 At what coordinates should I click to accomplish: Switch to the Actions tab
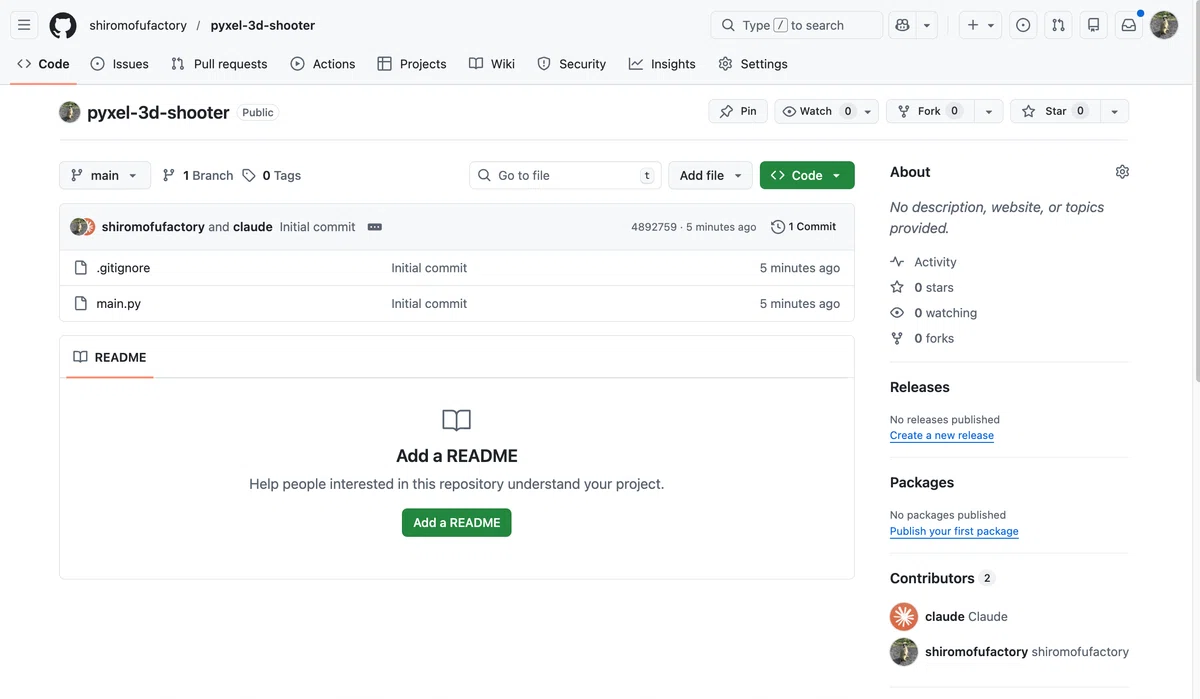coord(323,64)
